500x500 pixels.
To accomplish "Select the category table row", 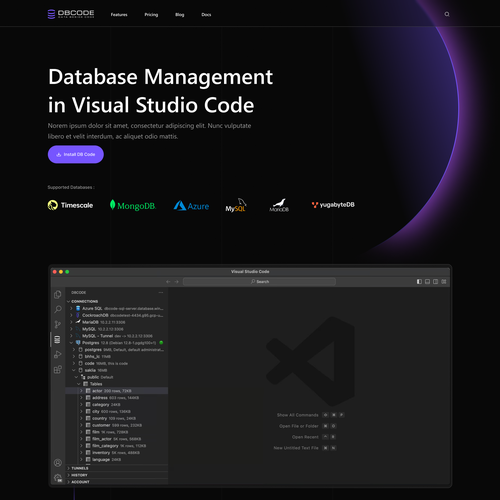I will [117, 405].
